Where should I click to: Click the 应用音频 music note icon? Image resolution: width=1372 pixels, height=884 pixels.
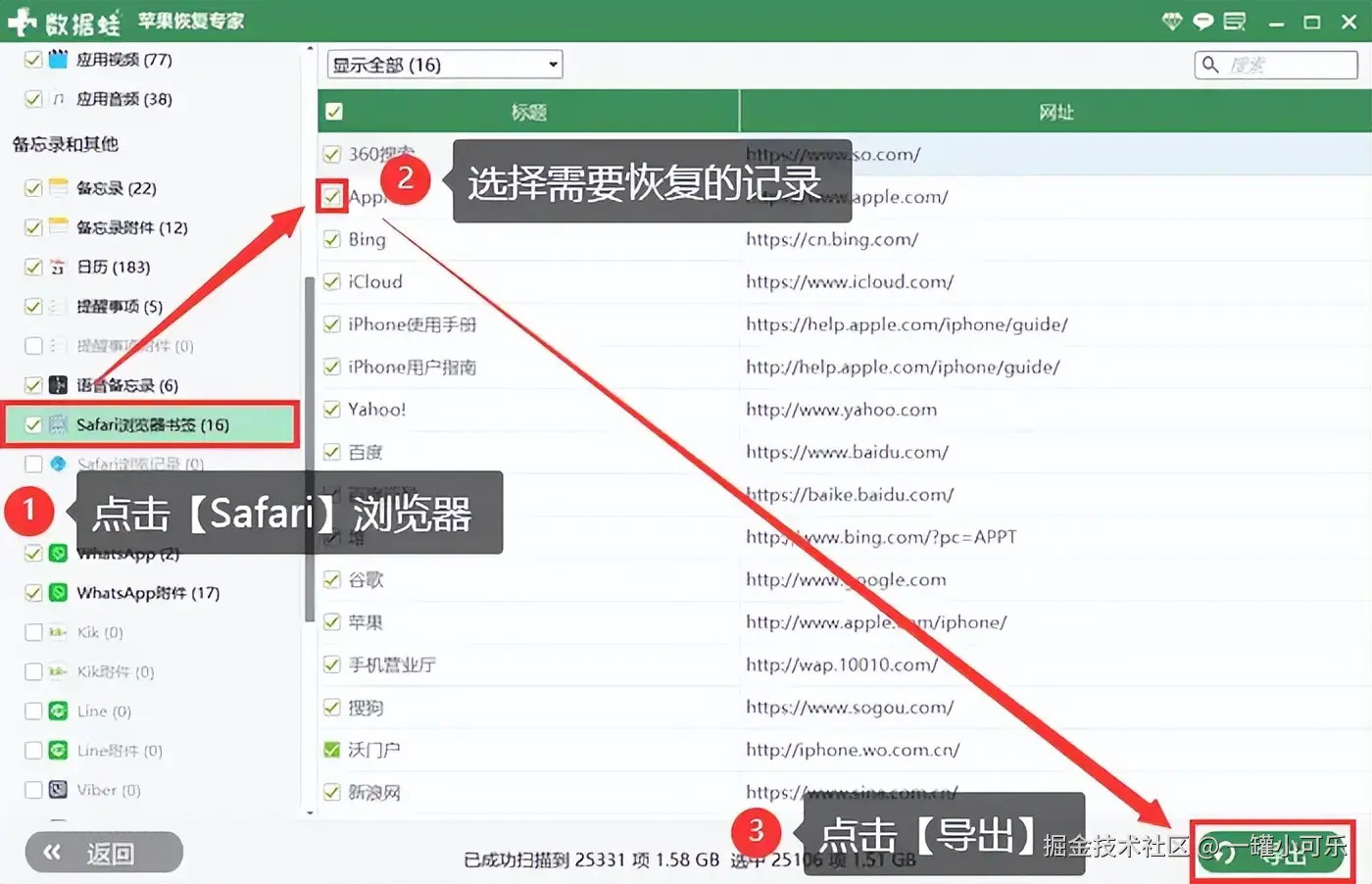click(58, 99)
